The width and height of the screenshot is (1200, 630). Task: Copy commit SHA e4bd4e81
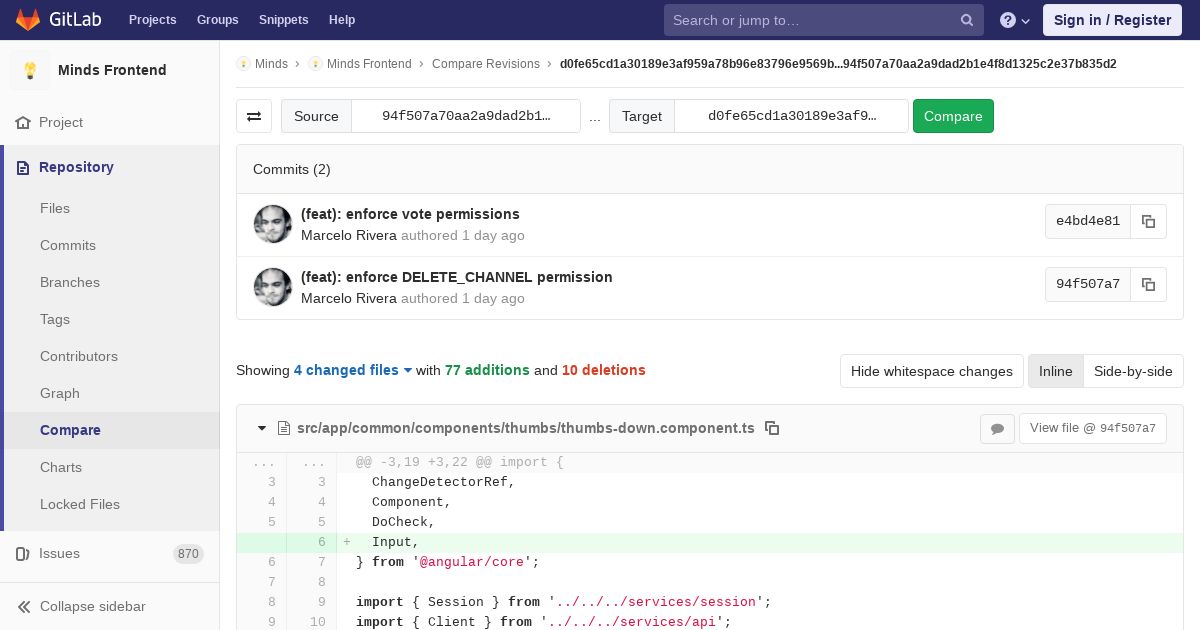(1148, 221)
